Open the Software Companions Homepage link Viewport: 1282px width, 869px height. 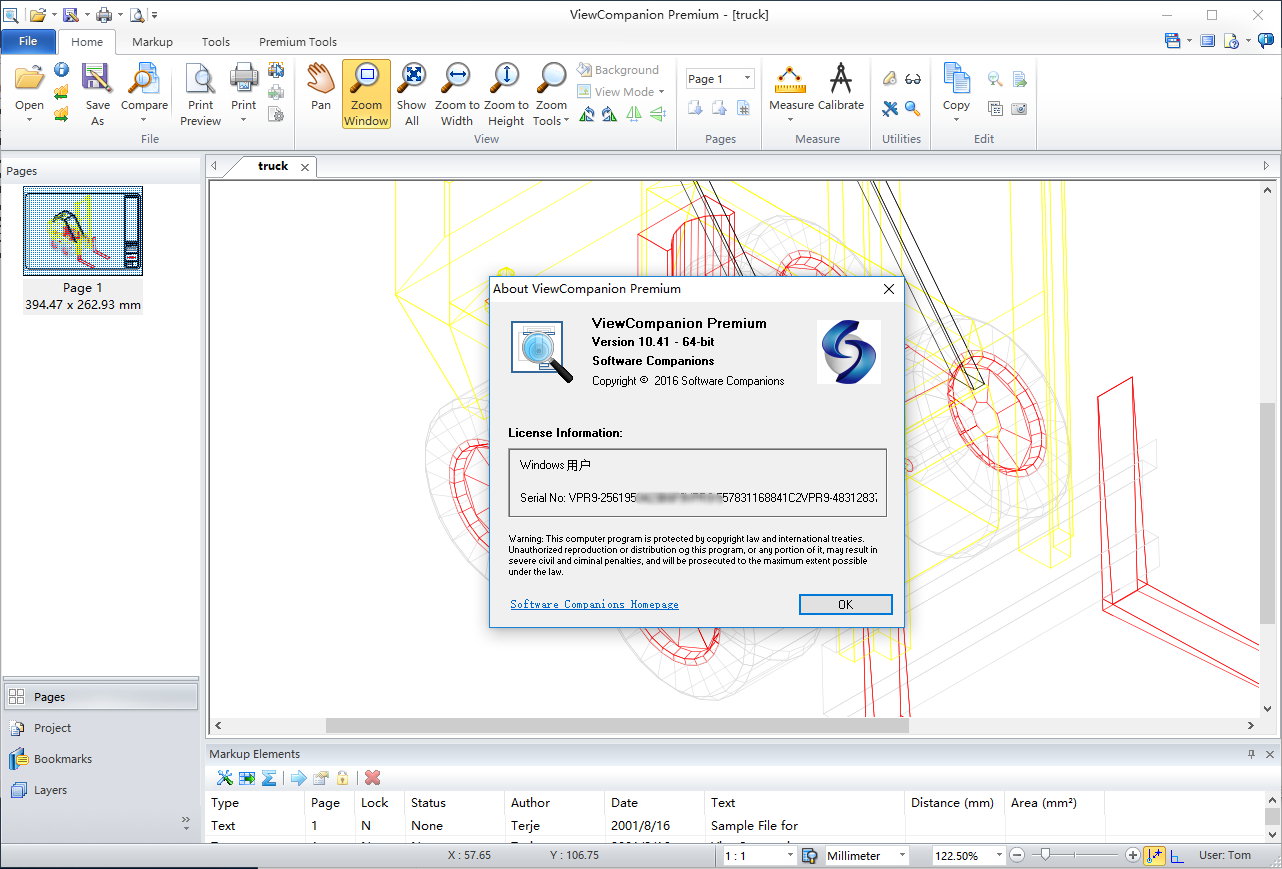[594, 604]
